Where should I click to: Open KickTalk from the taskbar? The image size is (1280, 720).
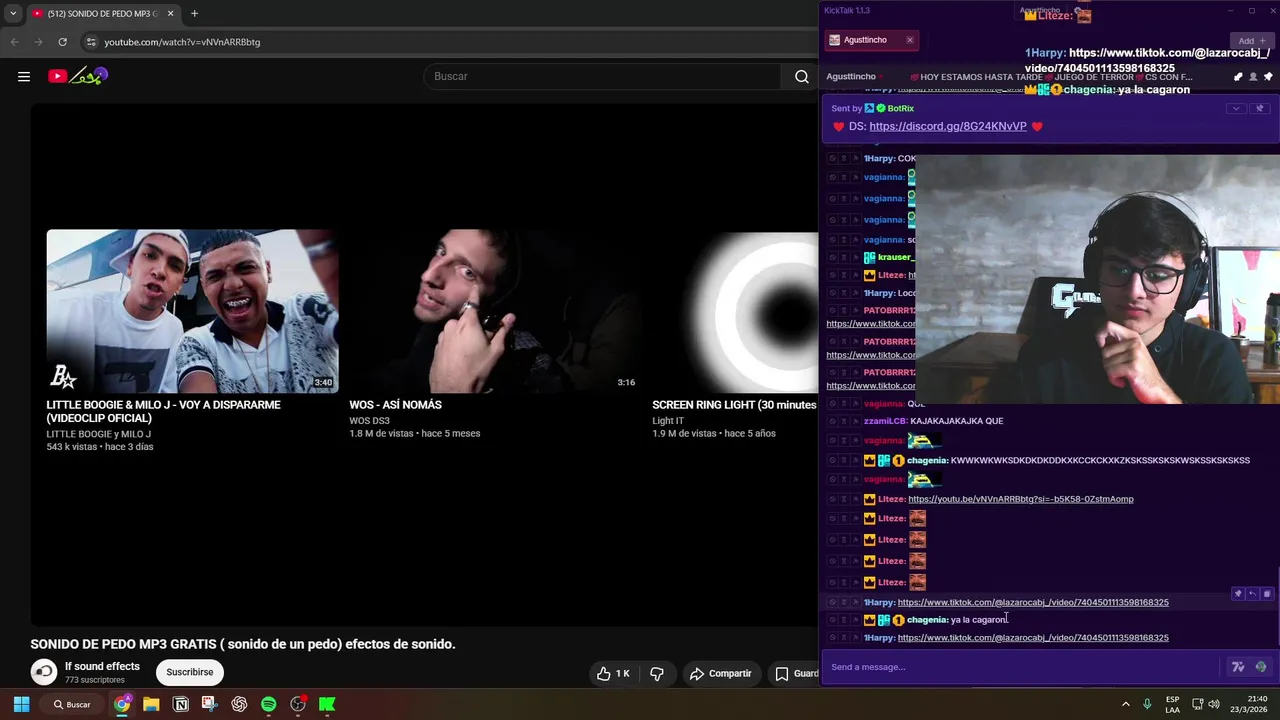pos(327,704)
